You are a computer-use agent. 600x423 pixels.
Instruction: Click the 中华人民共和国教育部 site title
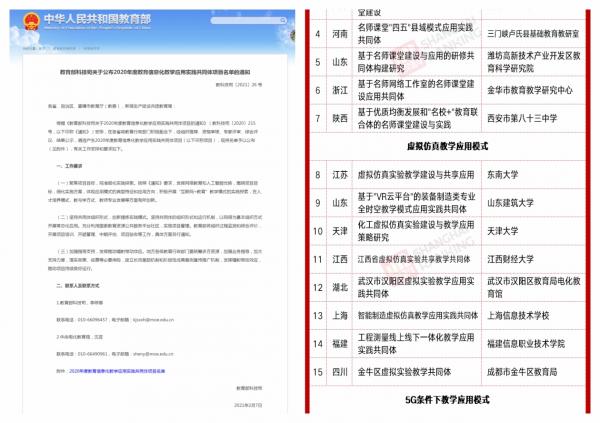[x=97, y=19]
